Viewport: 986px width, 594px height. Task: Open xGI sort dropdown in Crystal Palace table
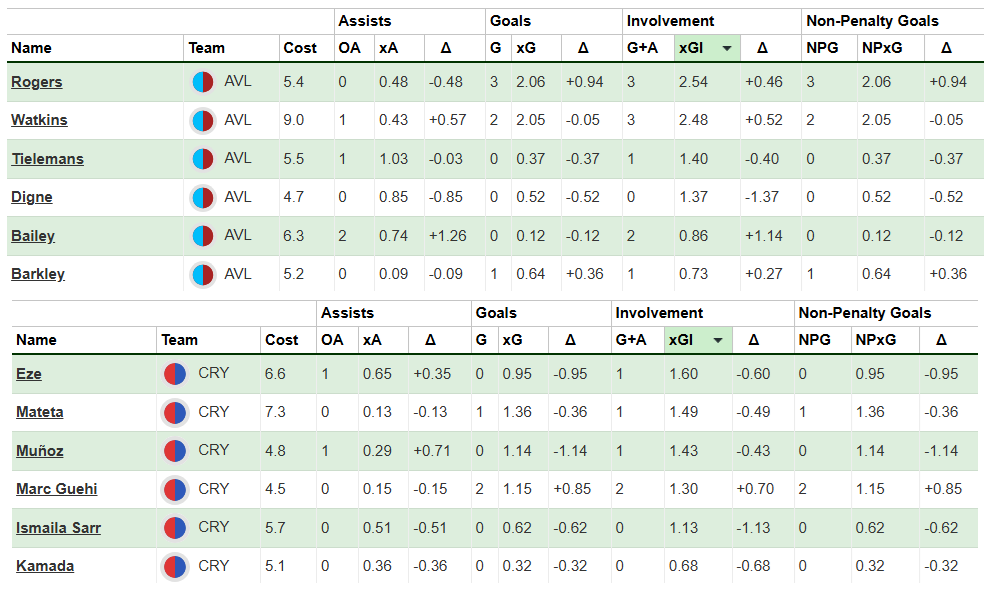[x=717, y=340]
